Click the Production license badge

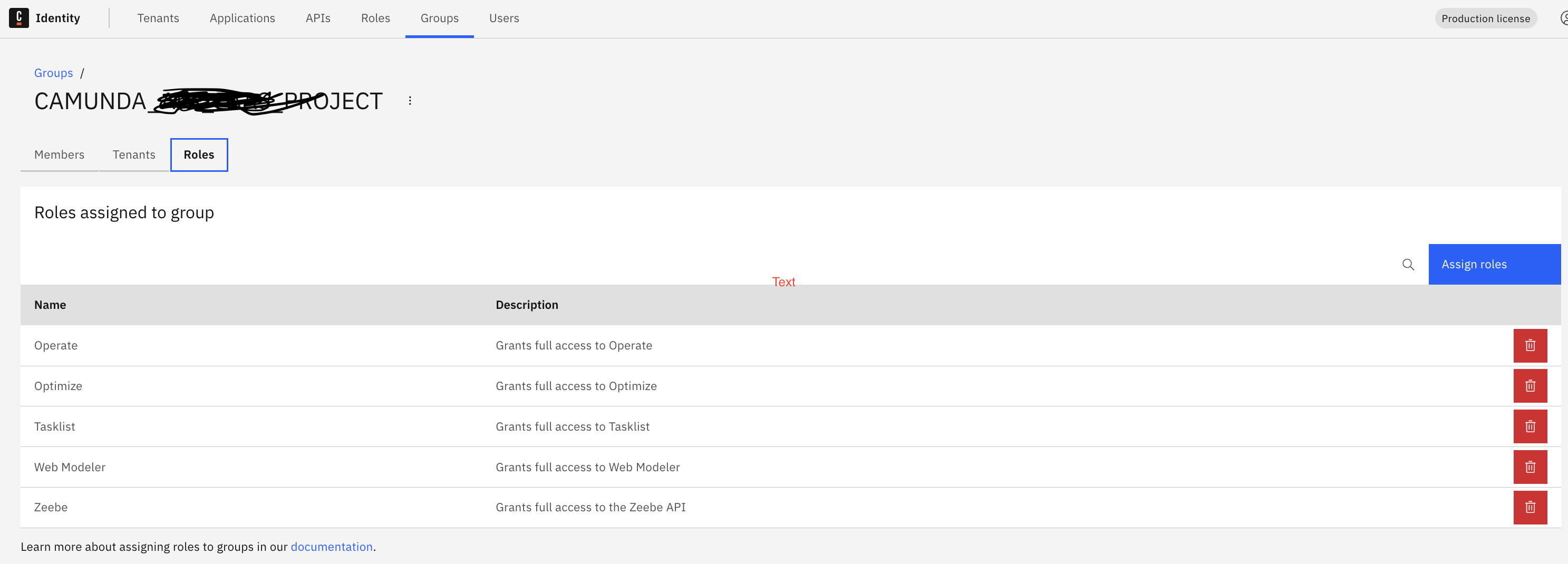1485,18
